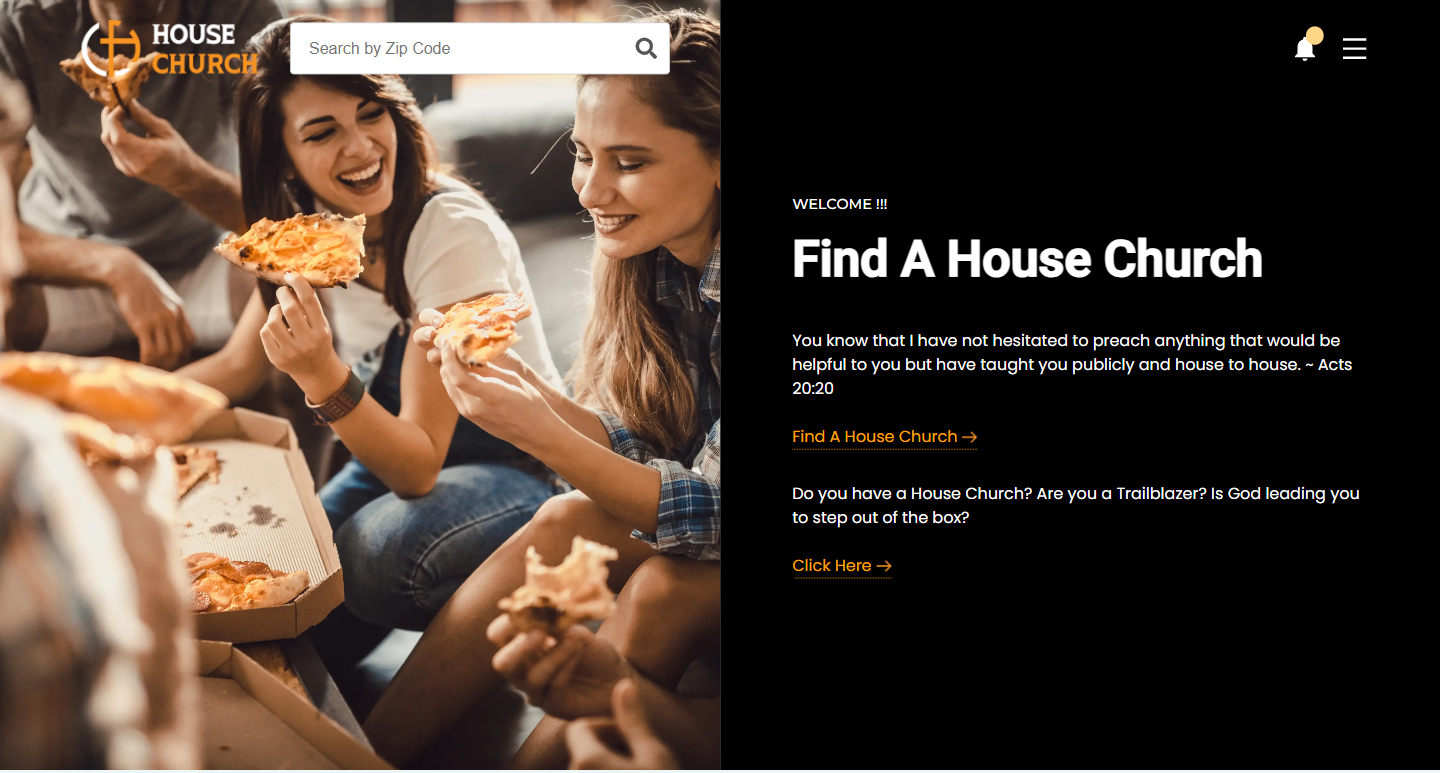
Task: Open notifications via the bell icon
Action: point(1304,49)
